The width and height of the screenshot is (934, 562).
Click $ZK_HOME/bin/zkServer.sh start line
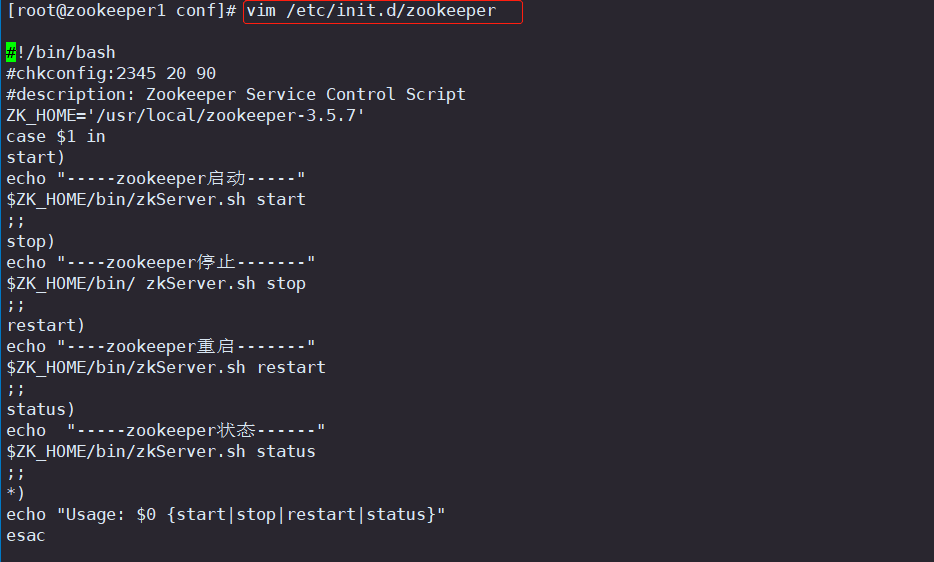tap(155, 200)
